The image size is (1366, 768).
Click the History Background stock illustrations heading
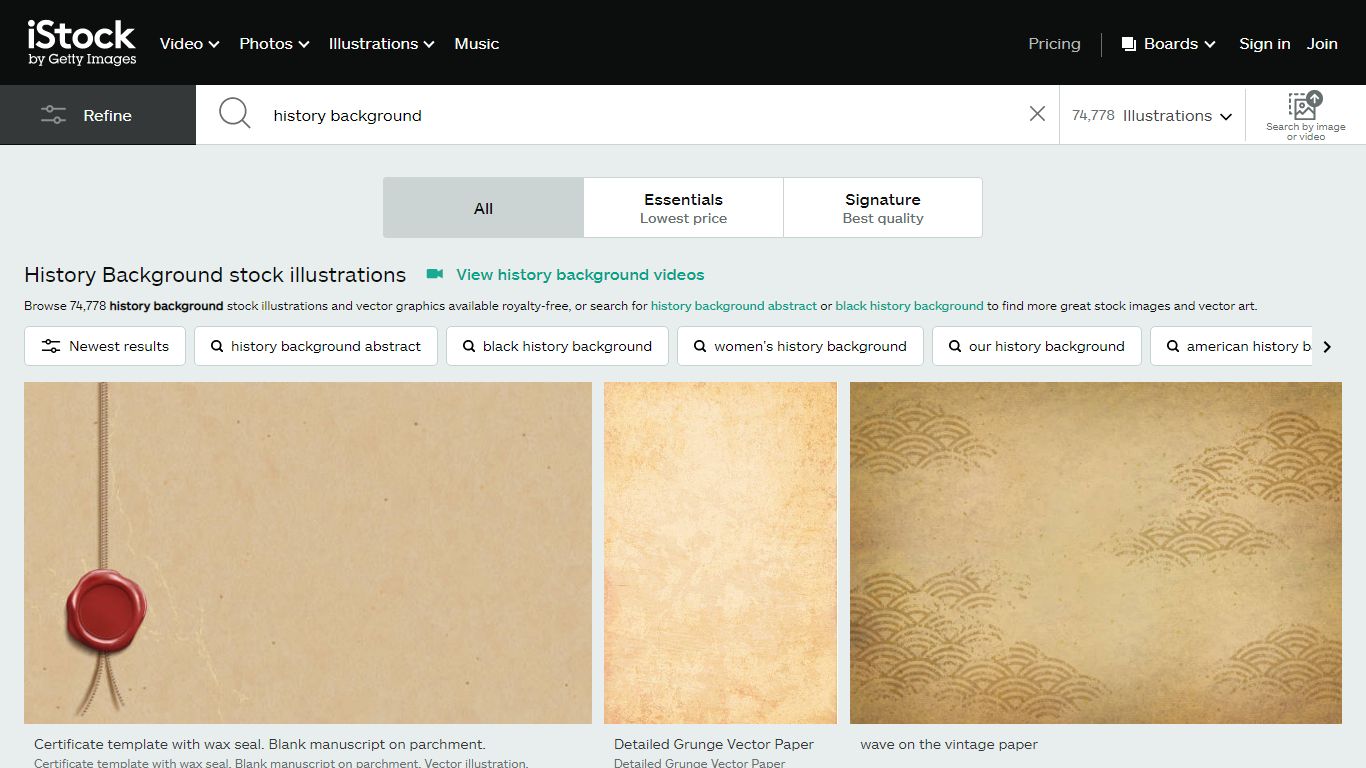click(215, 275)
